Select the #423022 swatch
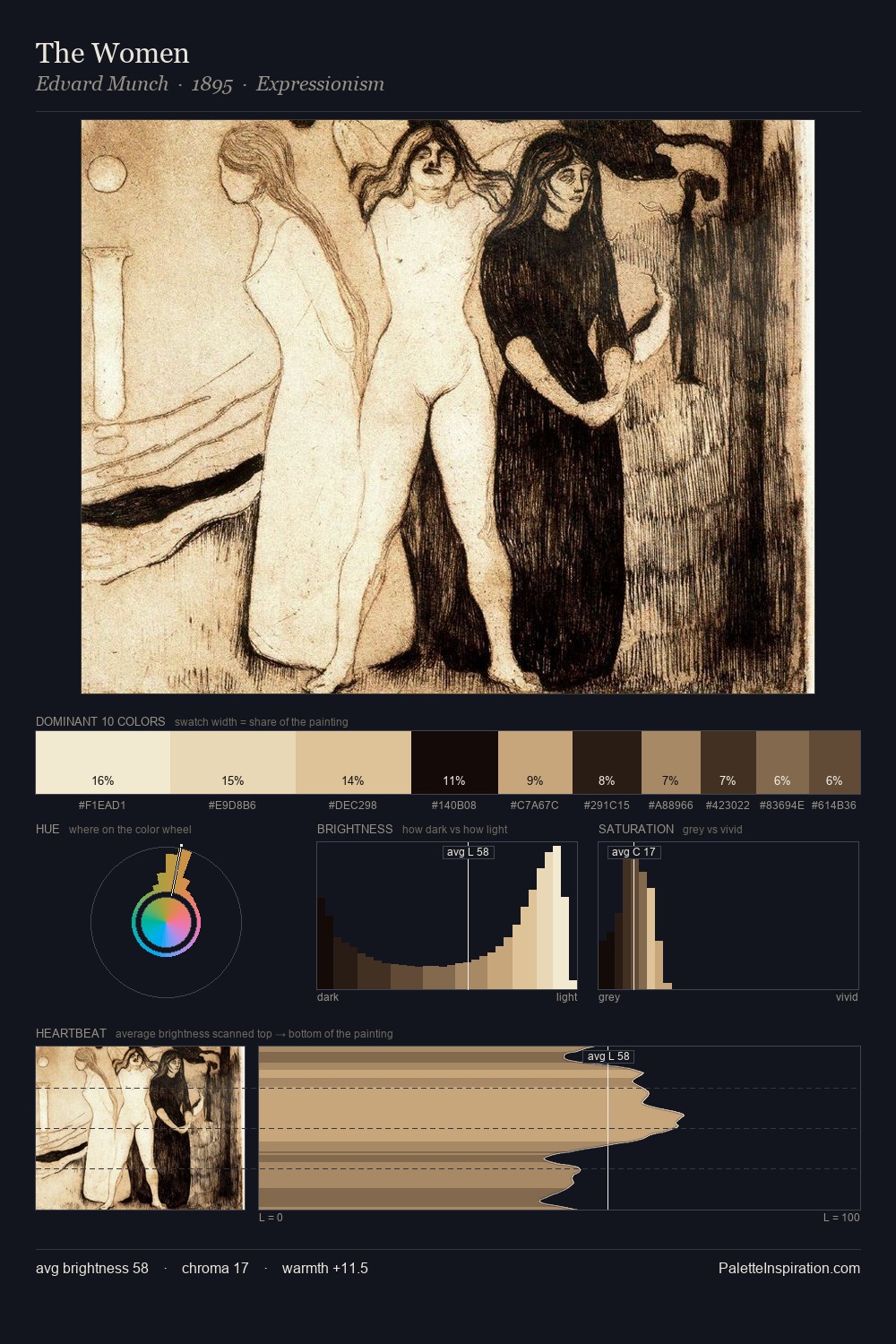 point(728,762)
